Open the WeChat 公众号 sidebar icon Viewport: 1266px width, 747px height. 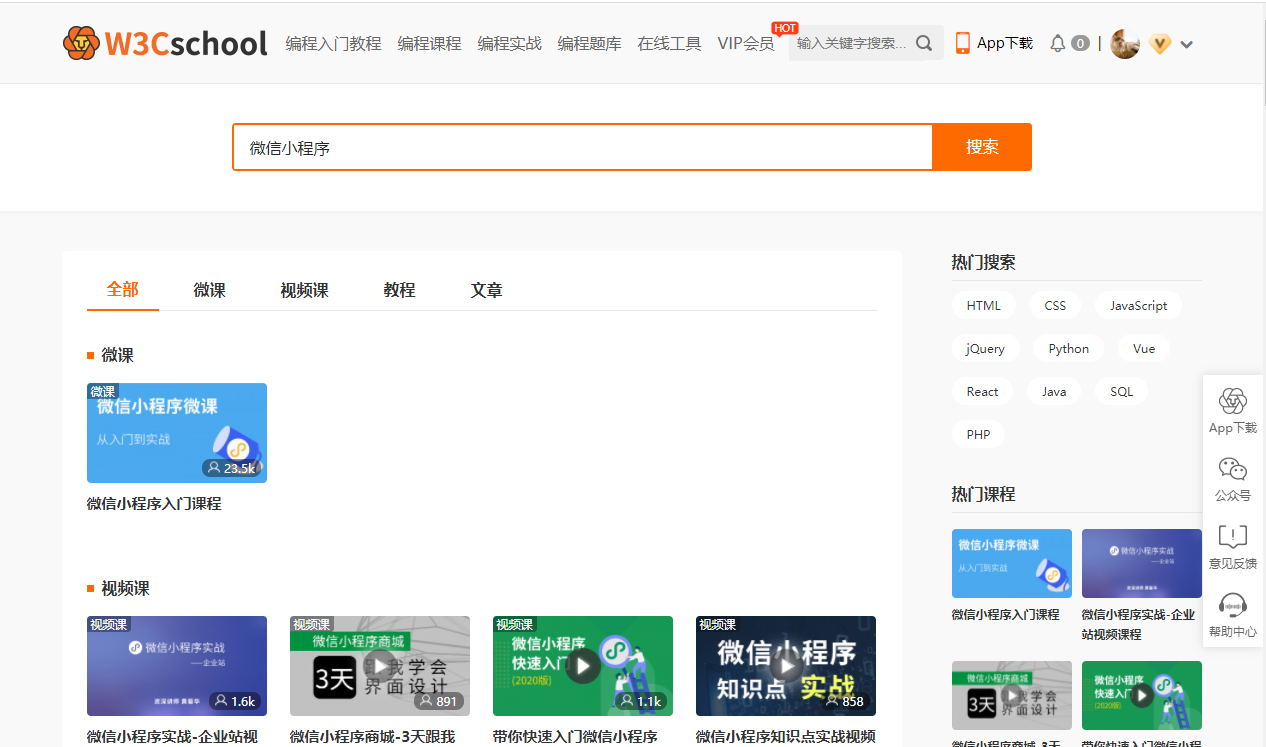(x=1232, y=469)
